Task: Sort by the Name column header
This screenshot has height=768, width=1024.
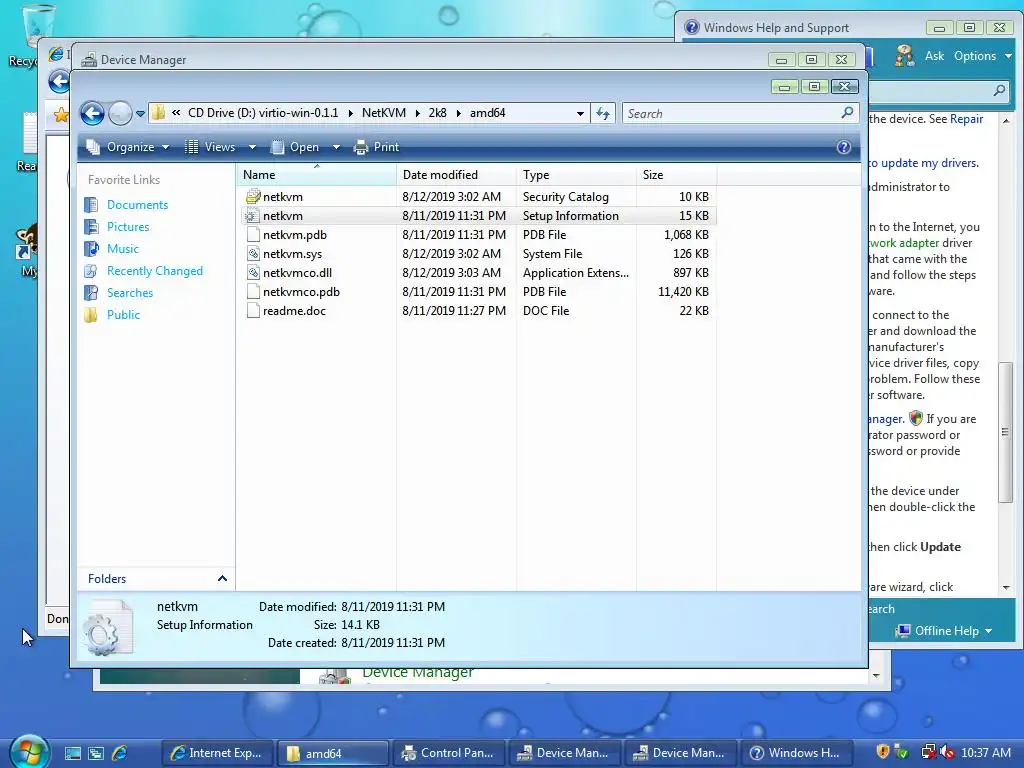Action: click(x=316, y=175)
